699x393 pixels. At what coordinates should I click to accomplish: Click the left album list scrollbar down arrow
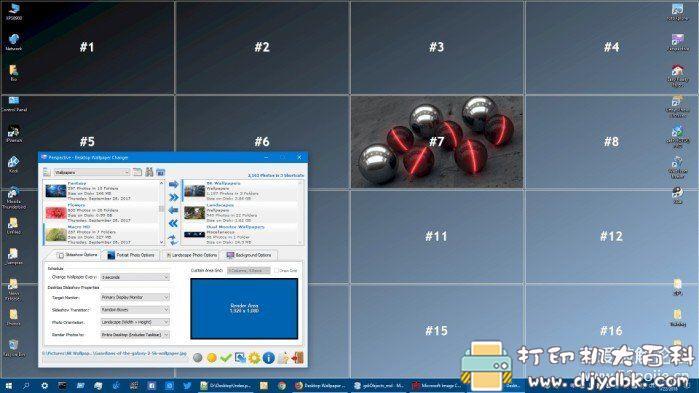(x=161, y=242)
